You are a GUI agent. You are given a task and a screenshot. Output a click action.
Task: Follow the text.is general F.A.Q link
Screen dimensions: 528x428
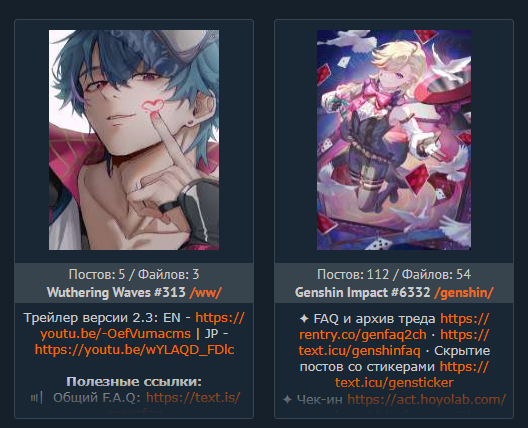click(193, 398)
